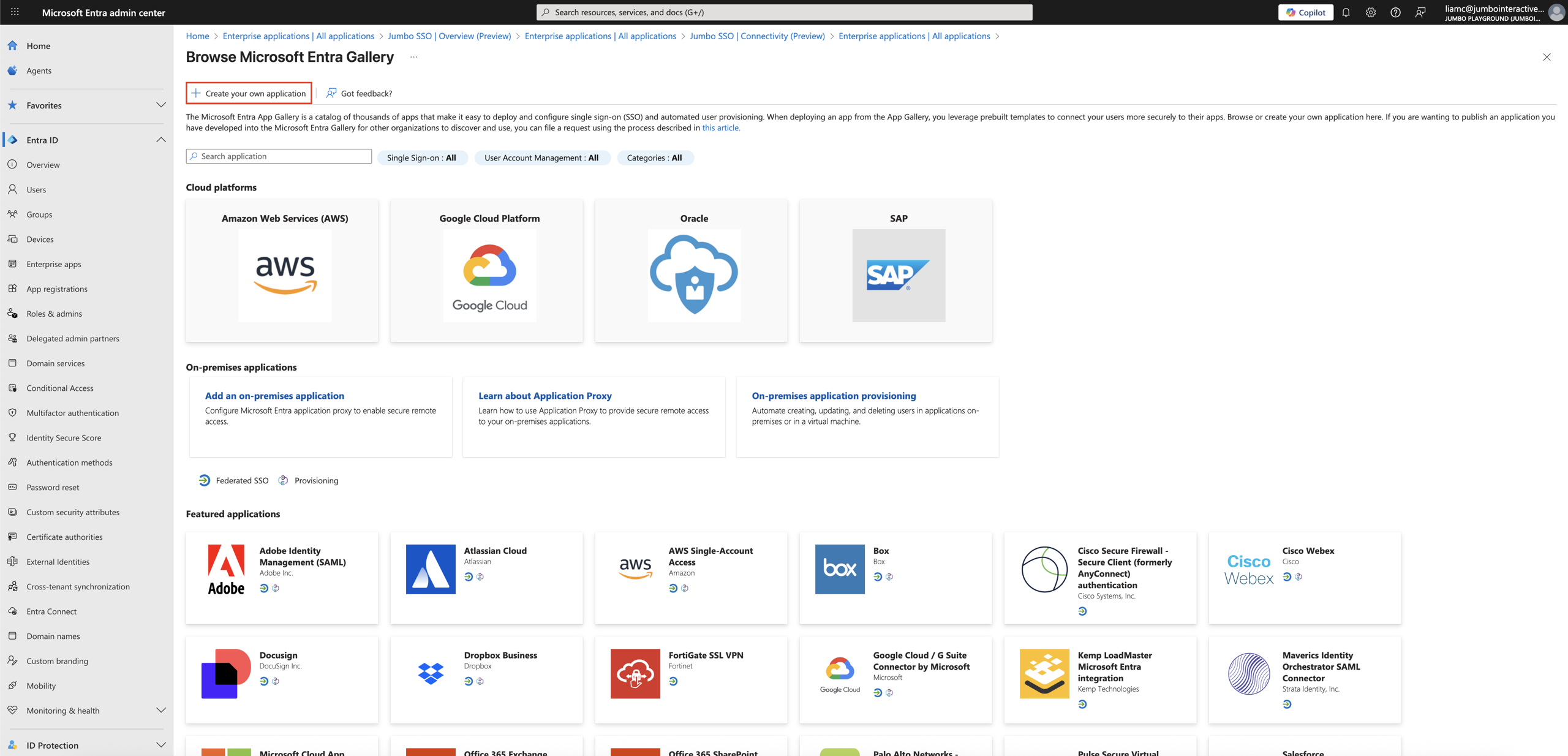Open Delegated admin partners

73,338
